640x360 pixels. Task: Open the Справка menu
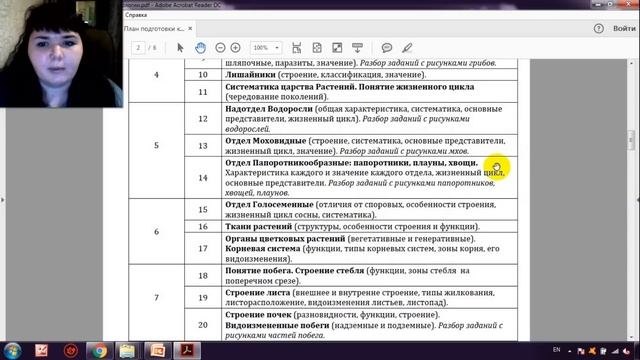(136, 15)
